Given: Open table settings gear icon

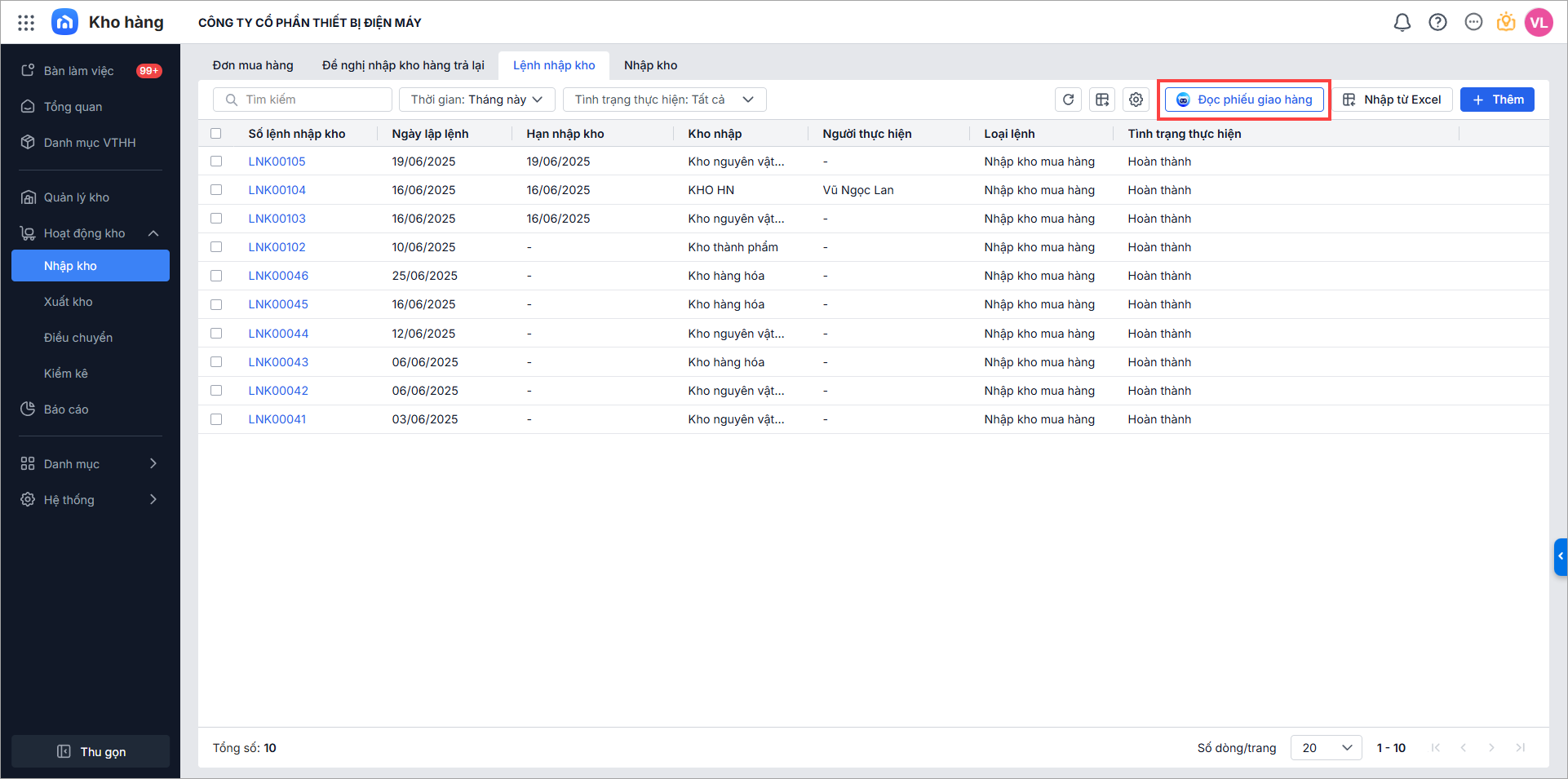Looking at the screenshot, I should (1136, 100).
